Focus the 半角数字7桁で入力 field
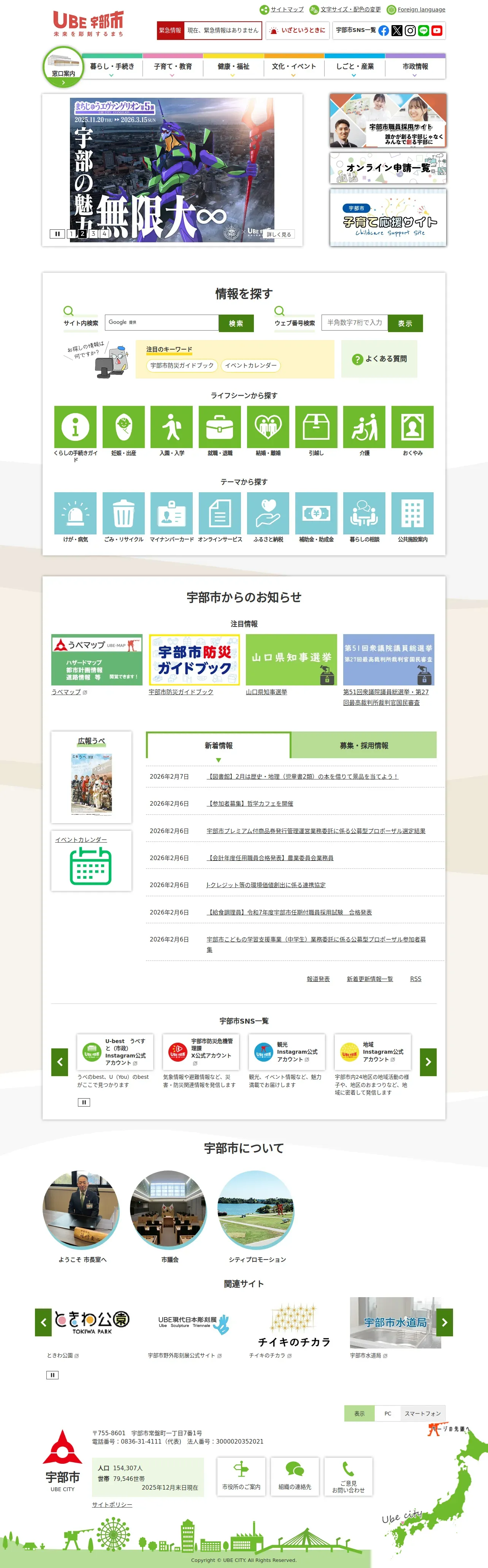Image resolution: width=488 pixels, height=1568 pixels. pyautogui.click(x=355, y=323)
